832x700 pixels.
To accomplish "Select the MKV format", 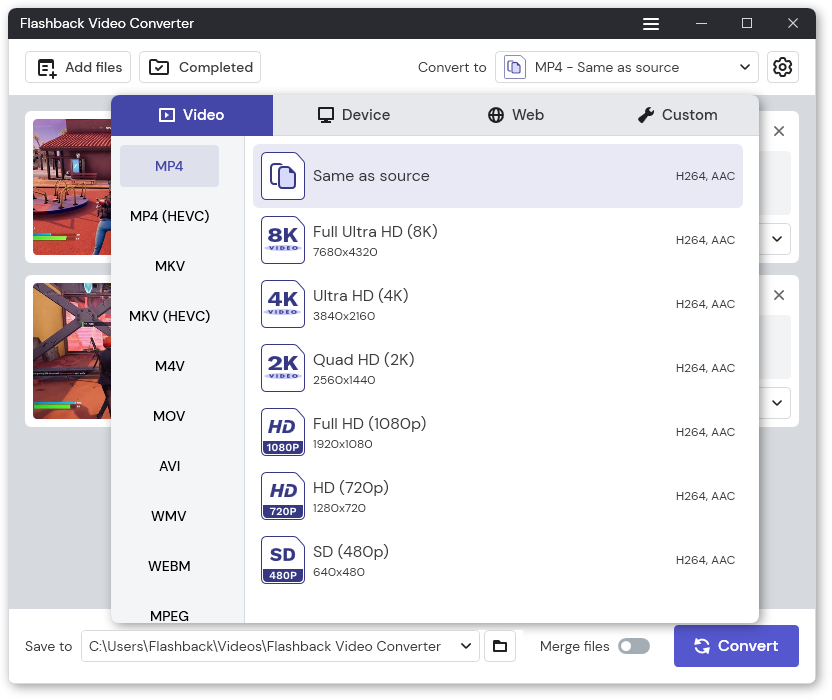I will click(x=169, y=266).
